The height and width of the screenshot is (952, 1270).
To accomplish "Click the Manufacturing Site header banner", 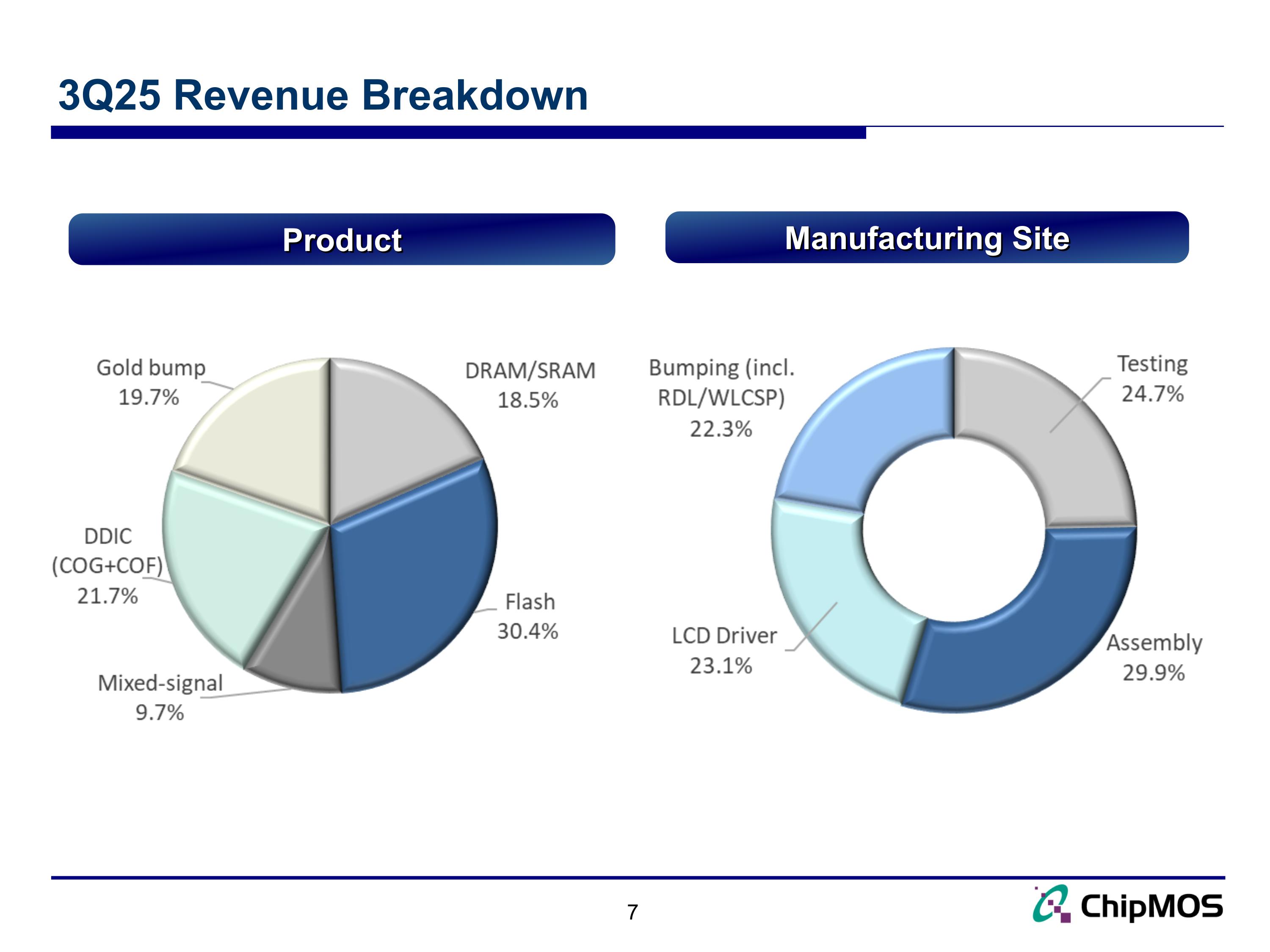I will pos(927,237).
